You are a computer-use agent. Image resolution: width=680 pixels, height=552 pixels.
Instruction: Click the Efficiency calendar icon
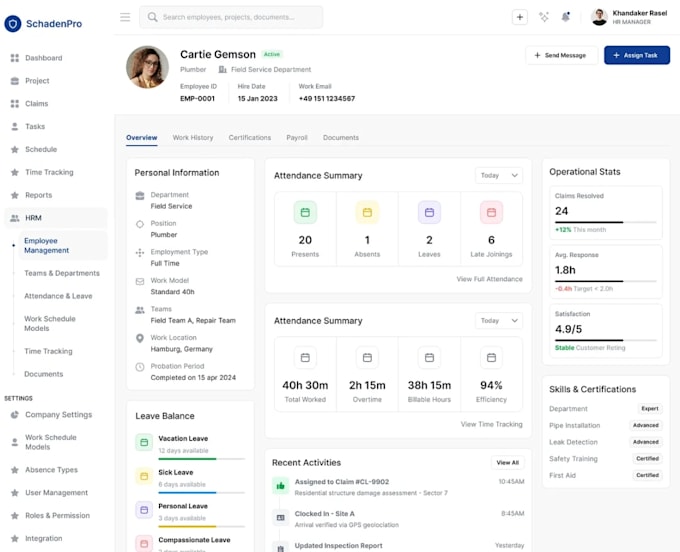[x=491, y=357]
